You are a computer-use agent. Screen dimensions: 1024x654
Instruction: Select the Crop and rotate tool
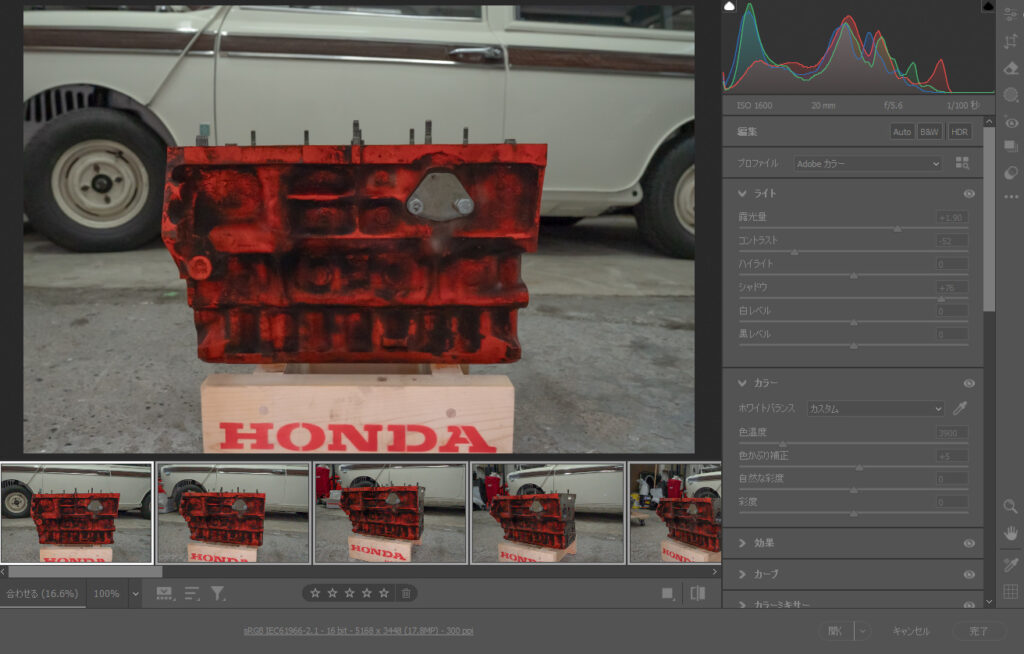tap(1011, 41)
